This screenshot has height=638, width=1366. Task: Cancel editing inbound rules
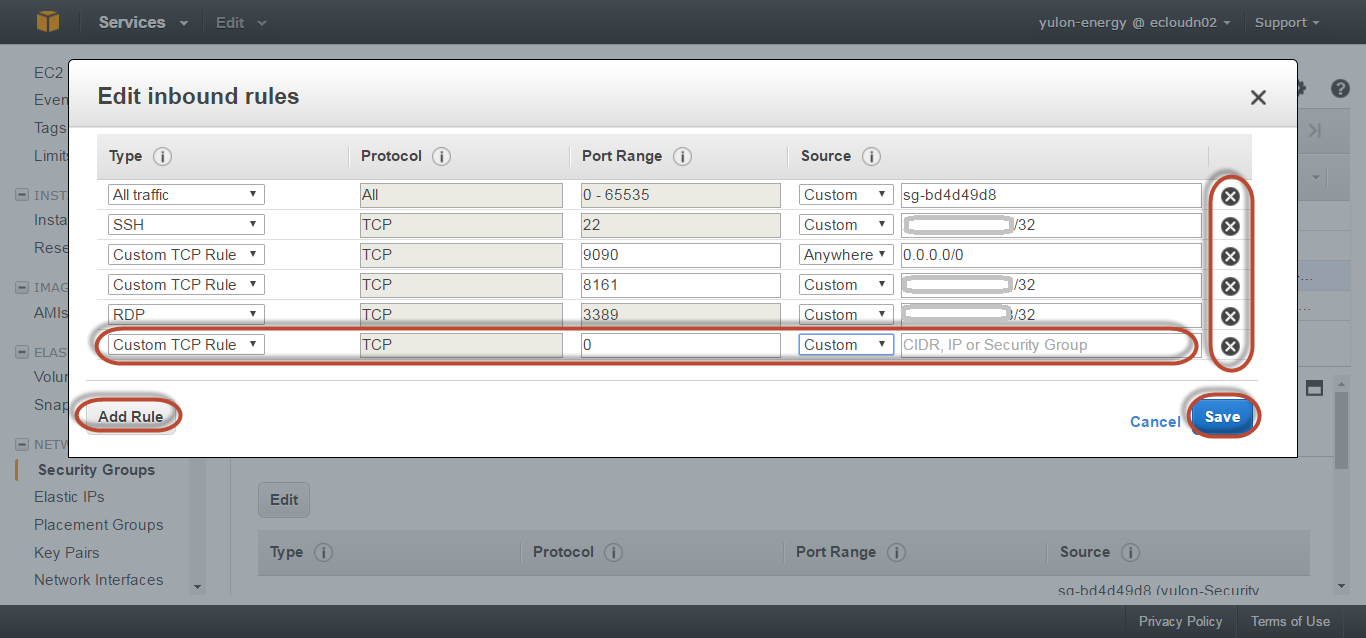(1155, 422)
